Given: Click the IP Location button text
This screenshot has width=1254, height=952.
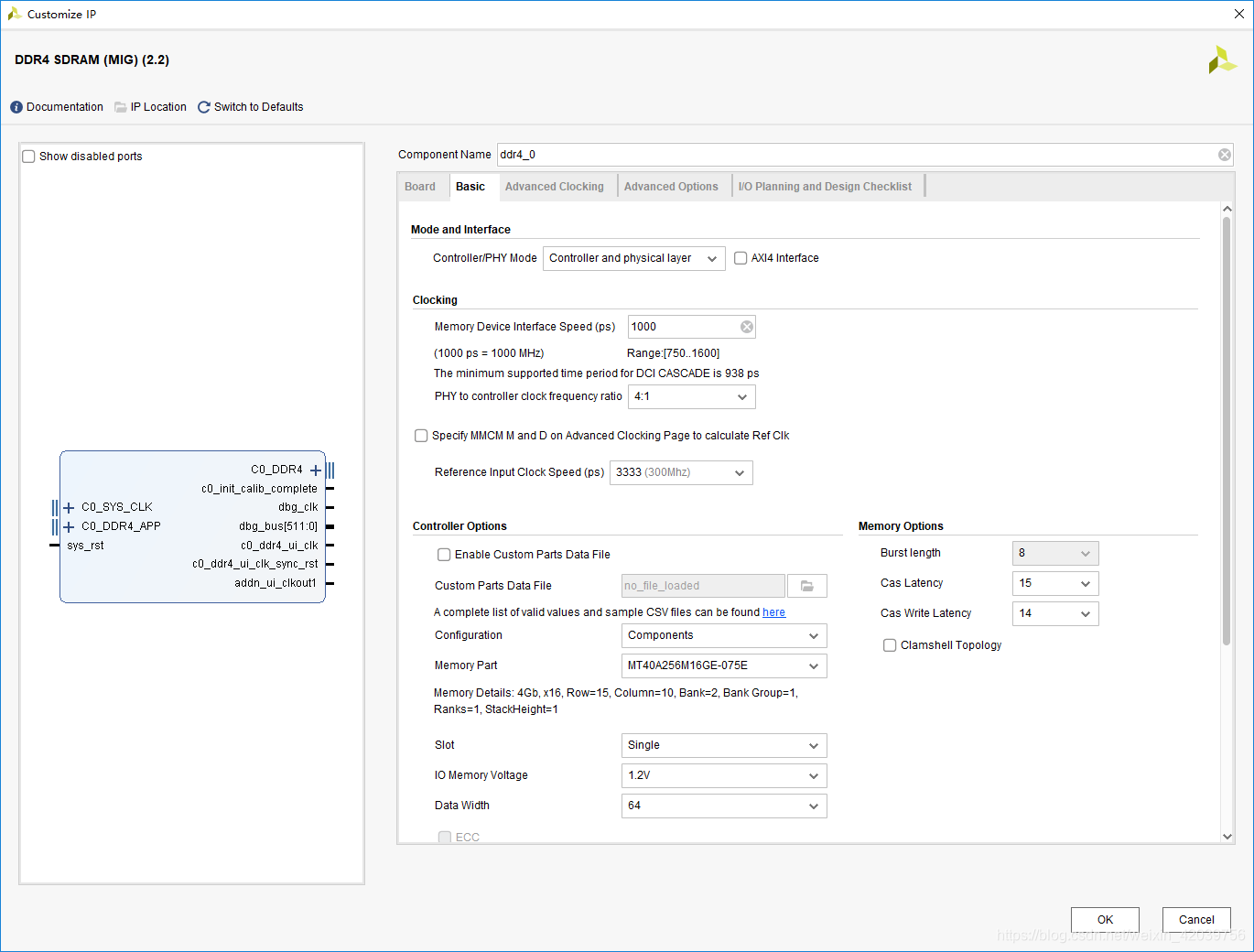Looking at the screenshot, I should (x=158, y=107).
